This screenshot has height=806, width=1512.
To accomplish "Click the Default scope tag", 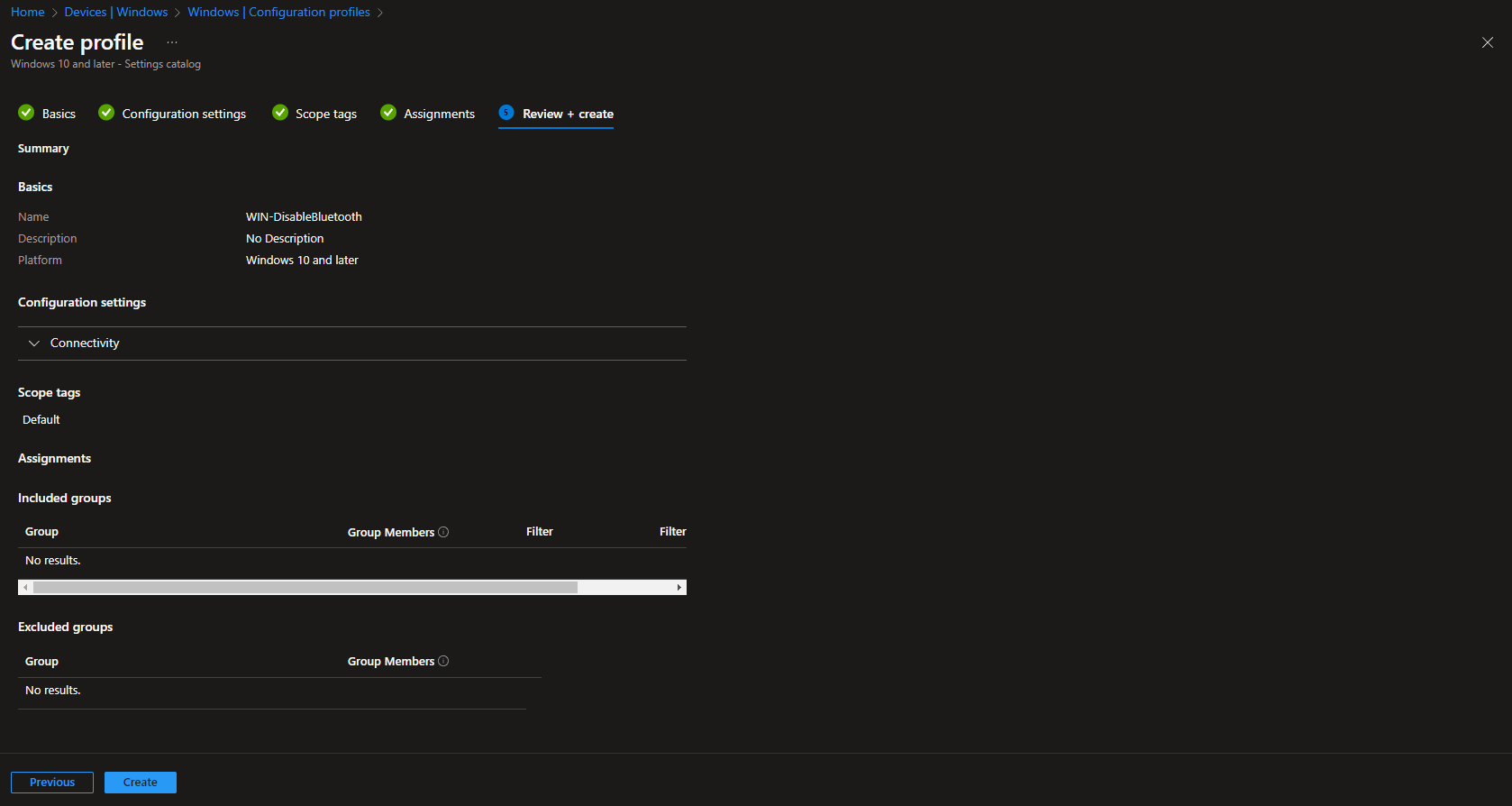I will pyautogui.click(x=41, y=420).
